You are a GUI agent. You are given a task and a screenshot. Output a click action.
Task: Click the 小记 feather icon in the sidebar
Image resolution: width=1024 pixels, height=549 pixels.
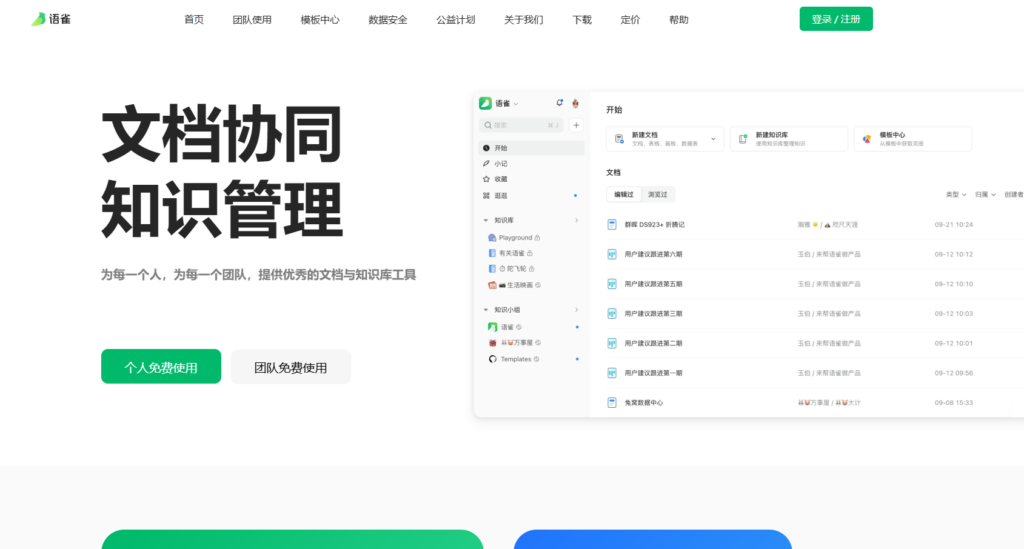click(x=486, y=163)
